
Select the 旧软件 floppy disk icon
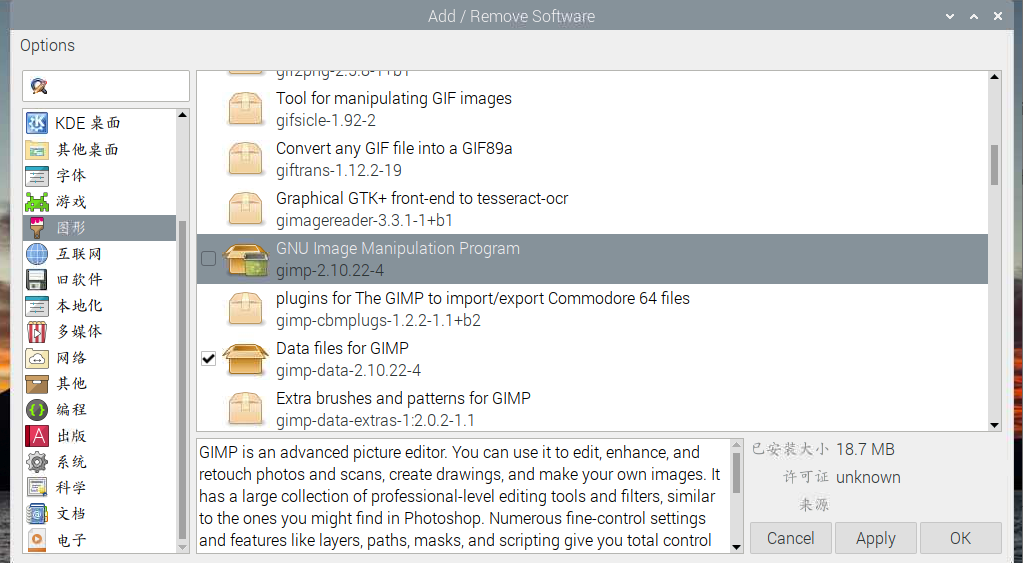click(37, 280)
